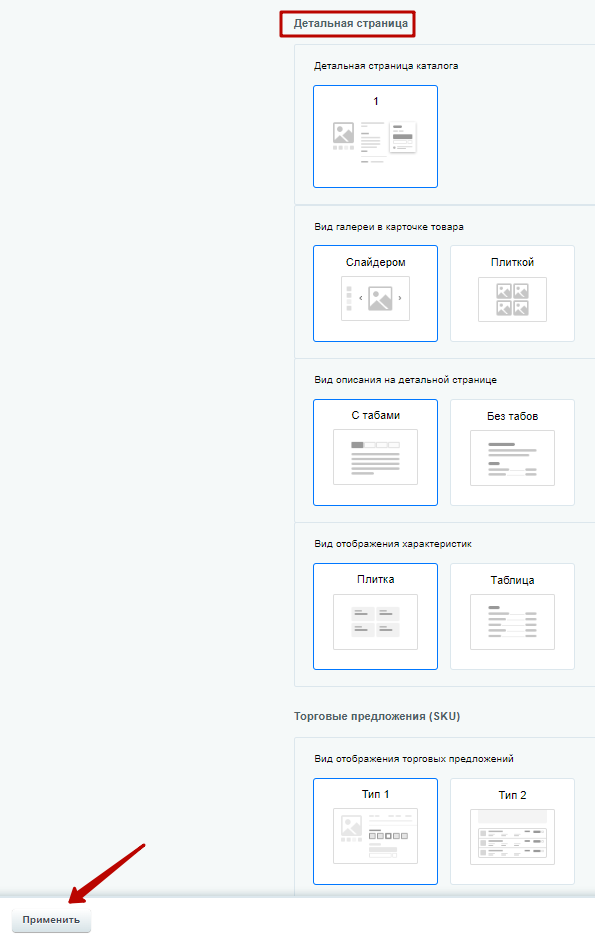Click the Тип 1 offers preview icon

tap(375, 836)
